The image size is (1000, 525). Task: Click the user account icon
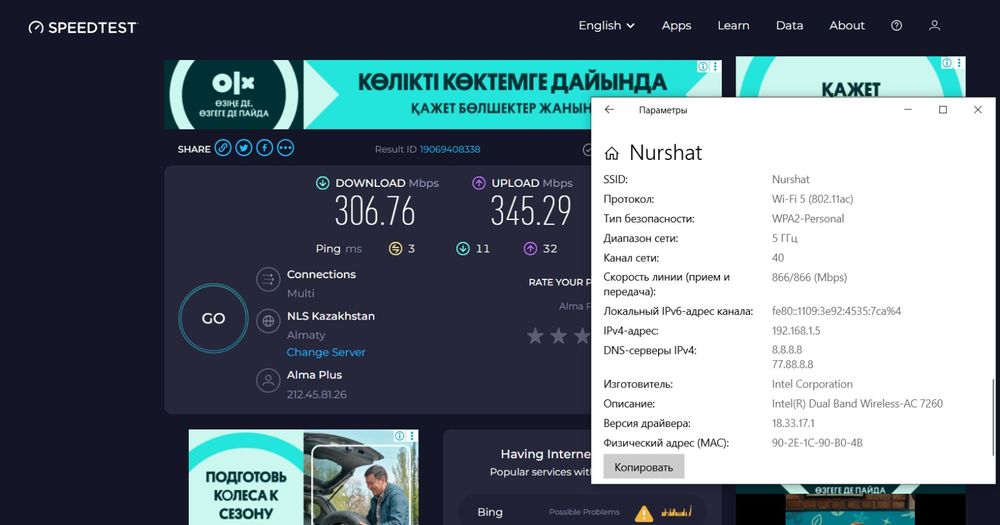(x=934, y=26)
